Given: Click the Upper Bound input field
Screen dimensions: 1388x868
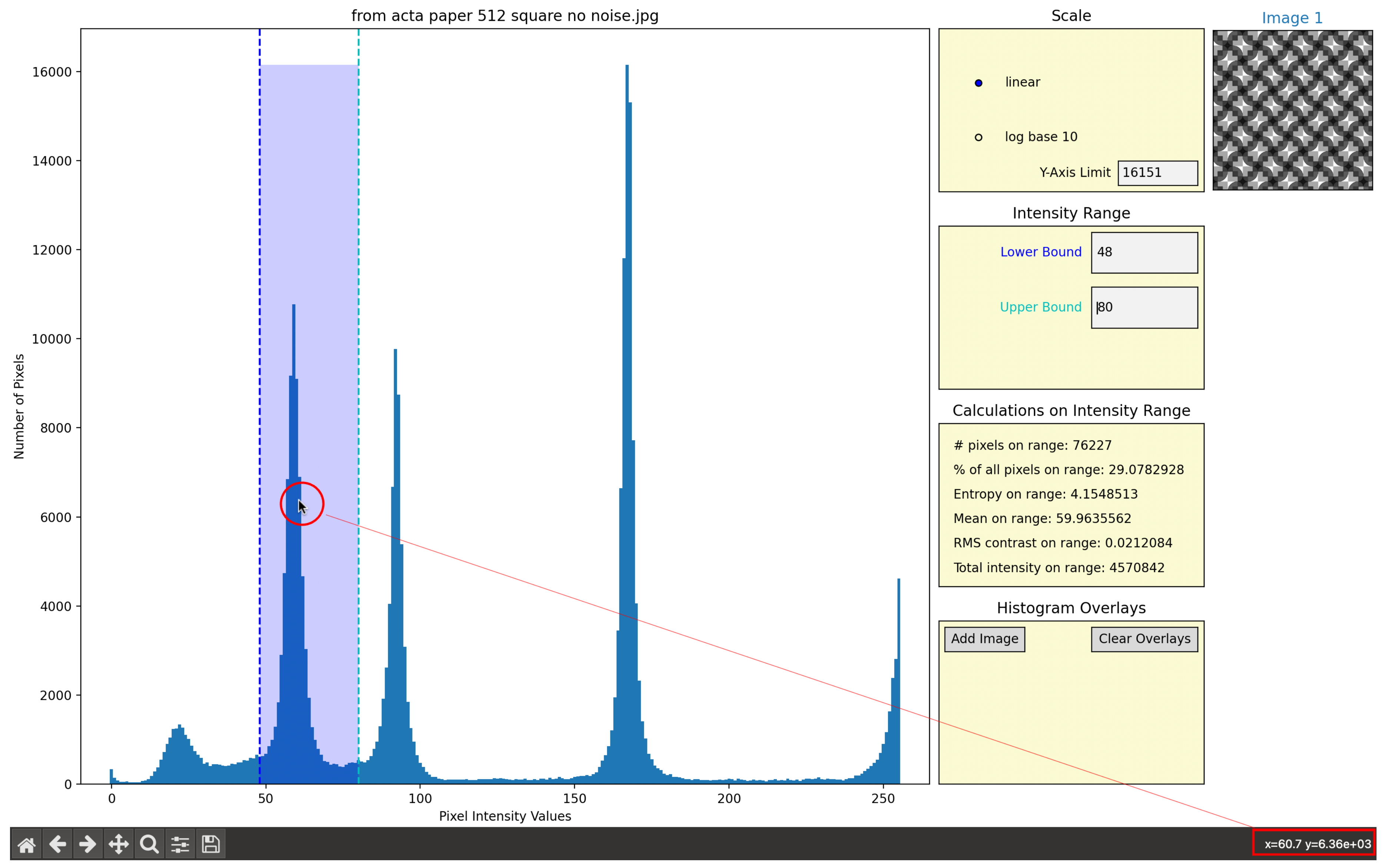Looking at the screenshot, I should coord(1144,308).
